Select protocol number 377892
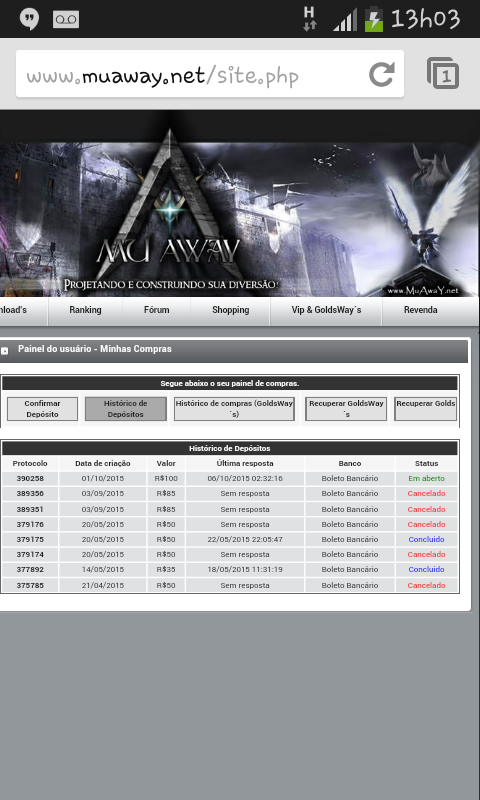 tap(30, 569)
